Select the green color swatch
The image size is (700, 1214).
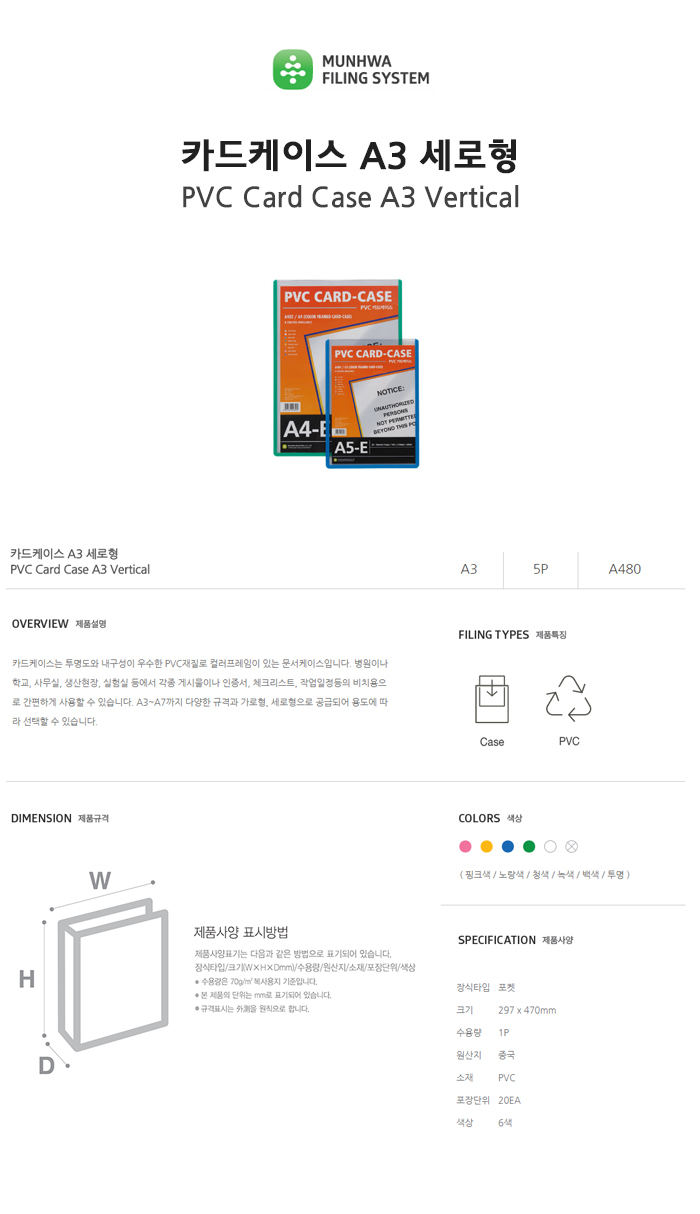529,847
